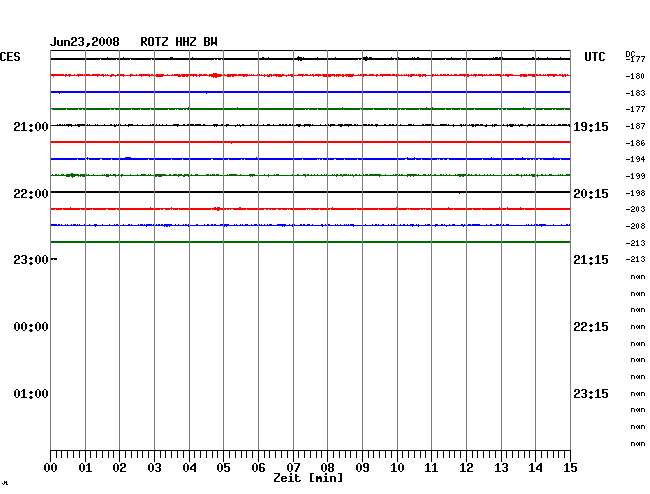Click minute axis label 14
This screenshot has height=494, width=650.
(535, 468)
